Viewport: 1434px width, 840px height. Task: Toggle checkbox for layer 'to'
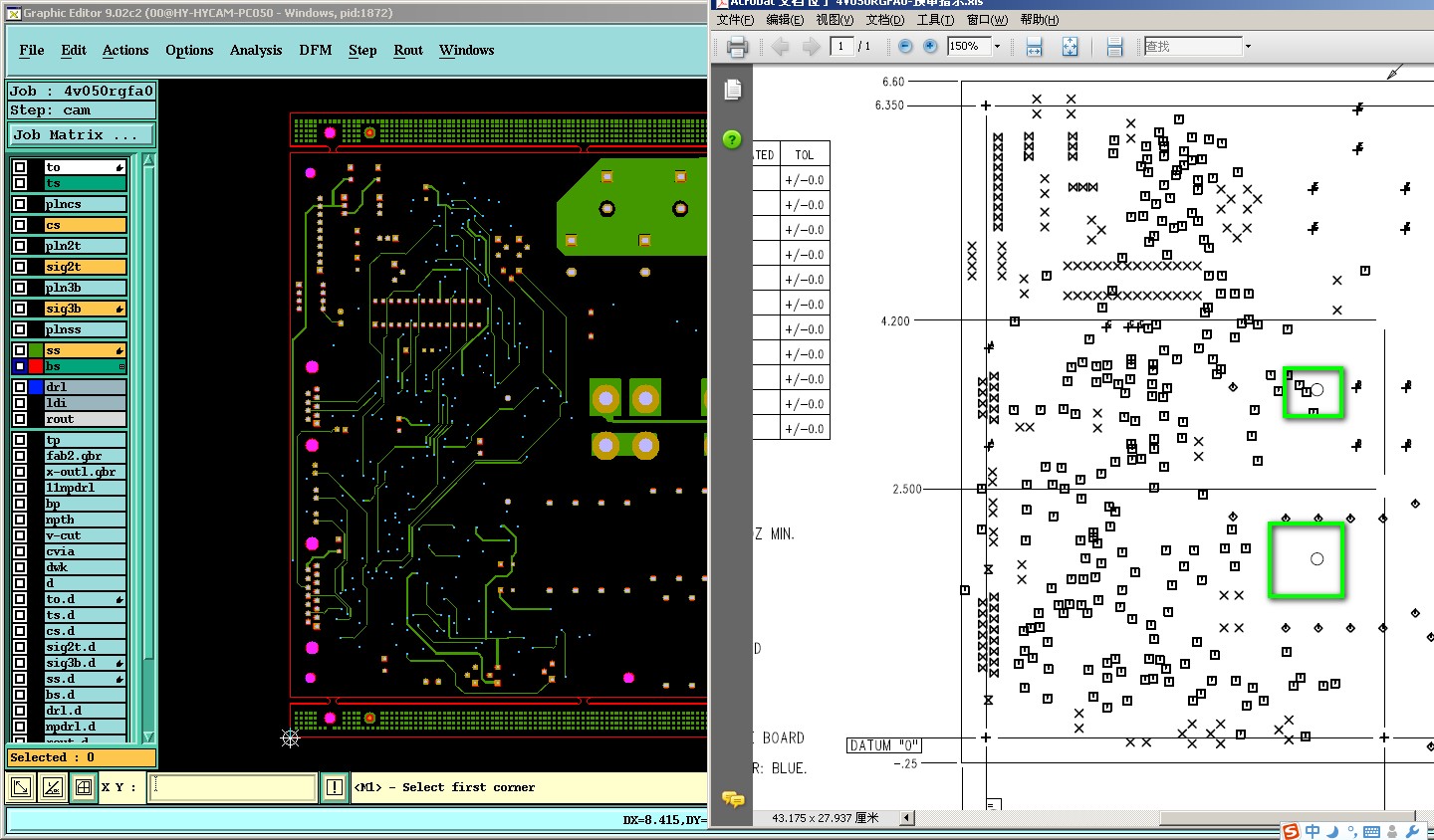(x=20, y=167)
